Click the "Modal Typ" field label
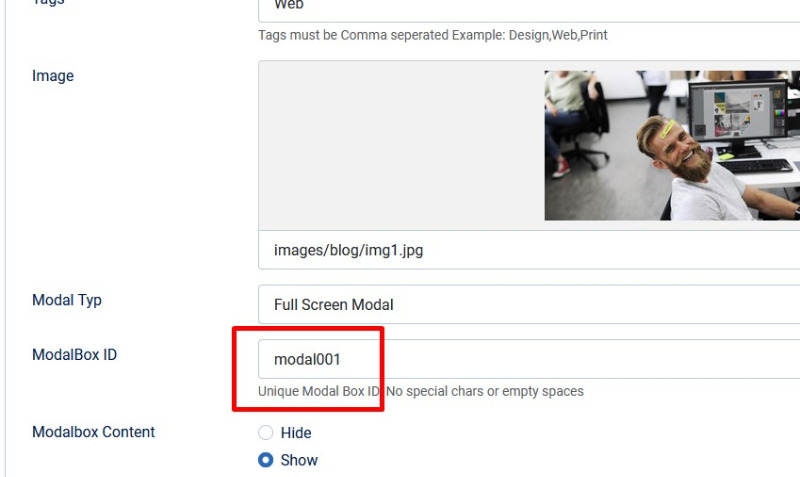800x477 pixels. pos(67,300)
